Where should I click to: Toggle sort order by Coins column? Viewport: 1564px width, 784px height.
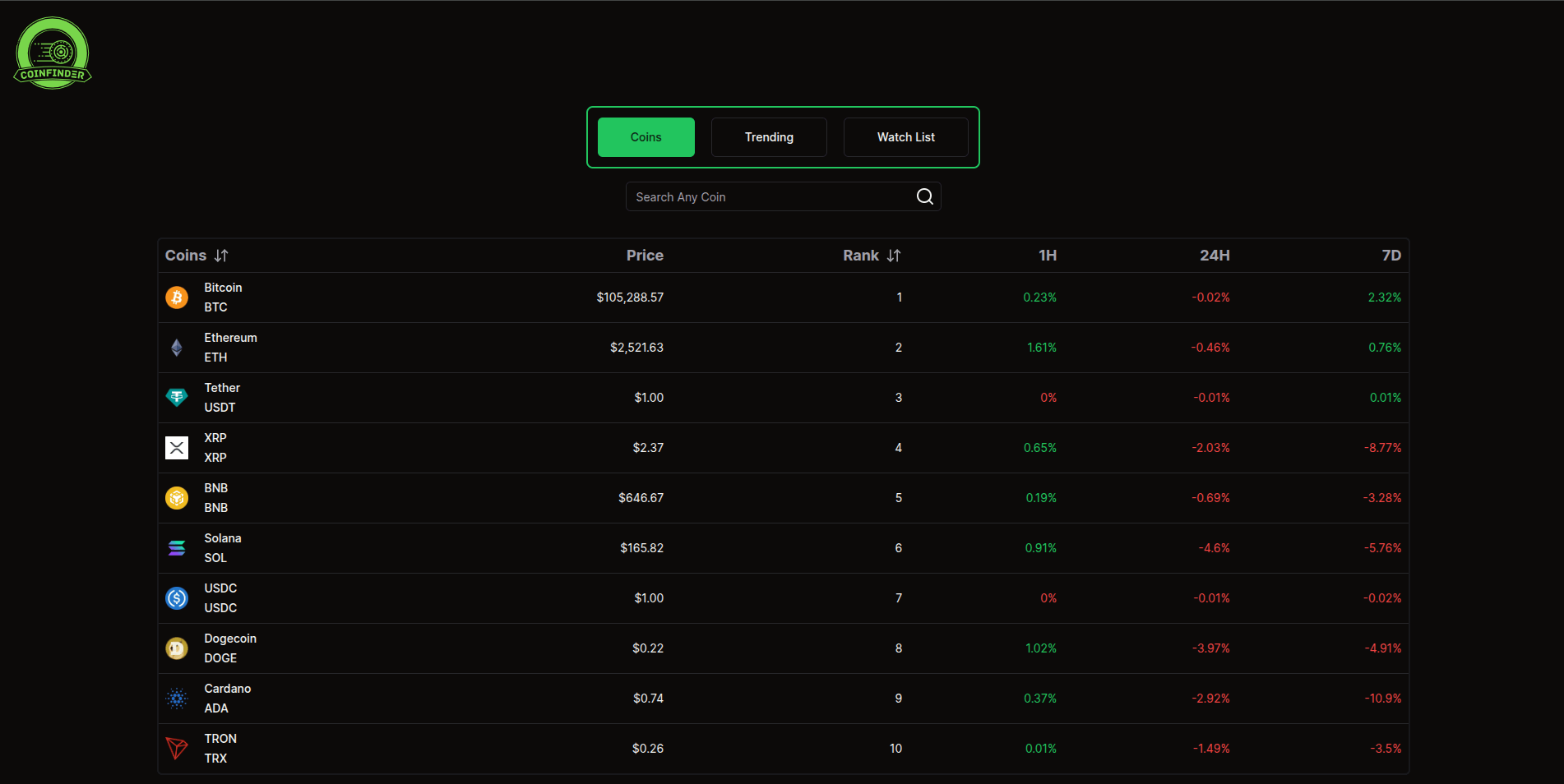pos(221,256)
